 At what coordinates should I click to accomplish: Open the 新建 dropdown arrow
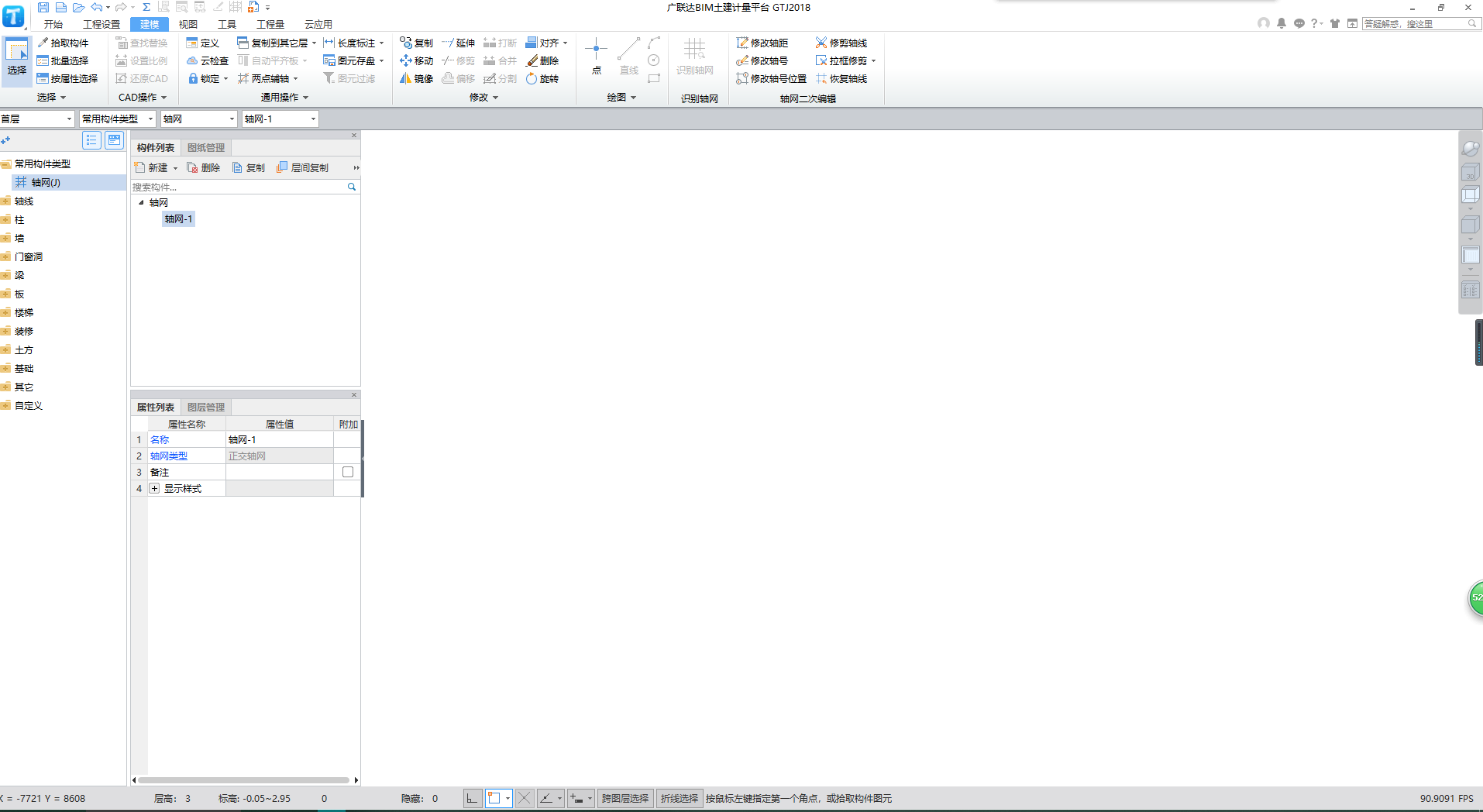175,168
